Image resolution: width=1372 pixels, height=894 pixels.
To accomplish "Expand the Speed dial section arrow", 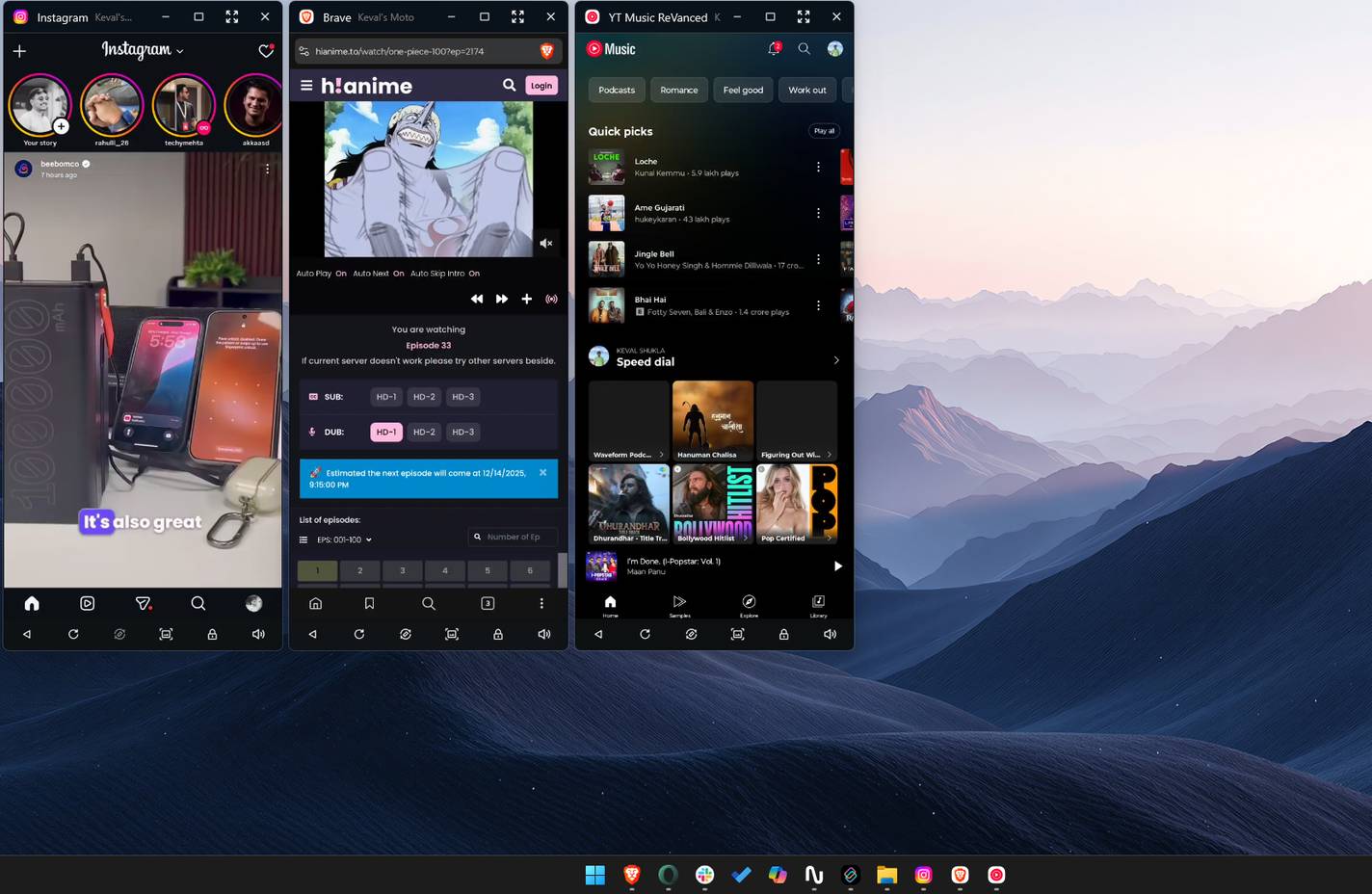I will point(836,359).
